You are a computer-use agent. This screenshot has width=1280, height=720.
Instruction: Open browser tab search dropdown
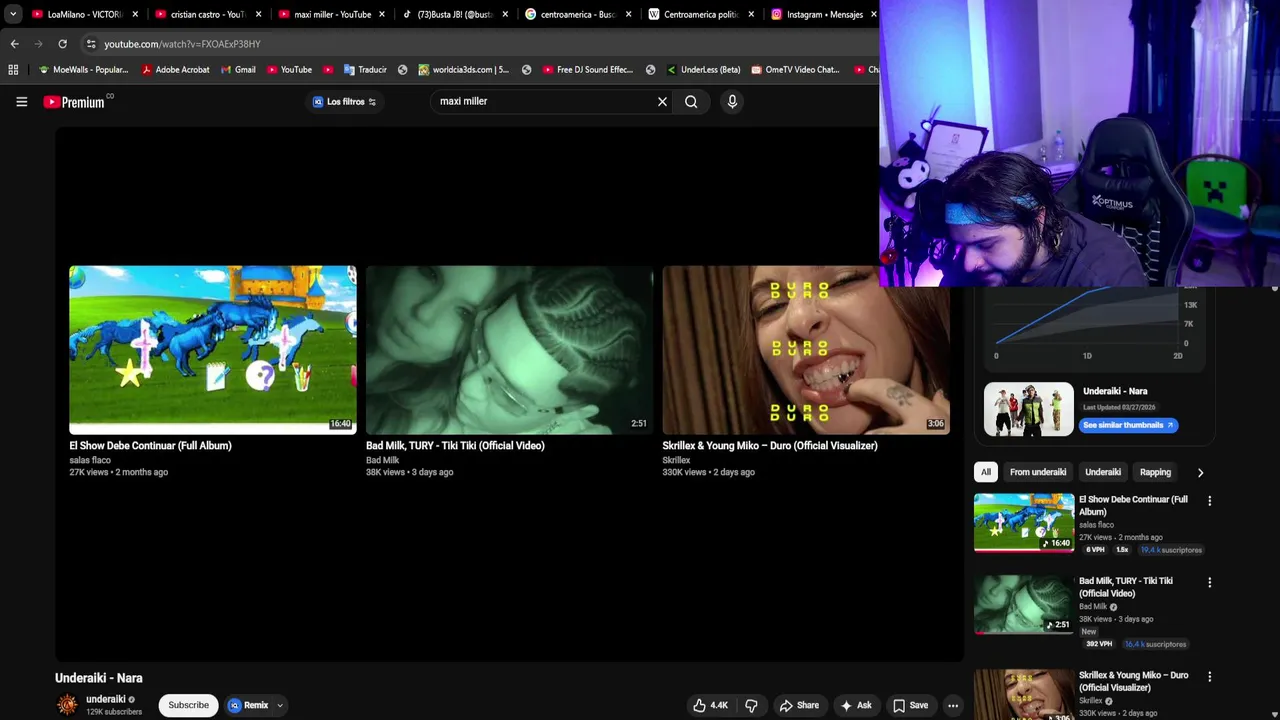tap(13, 14)
